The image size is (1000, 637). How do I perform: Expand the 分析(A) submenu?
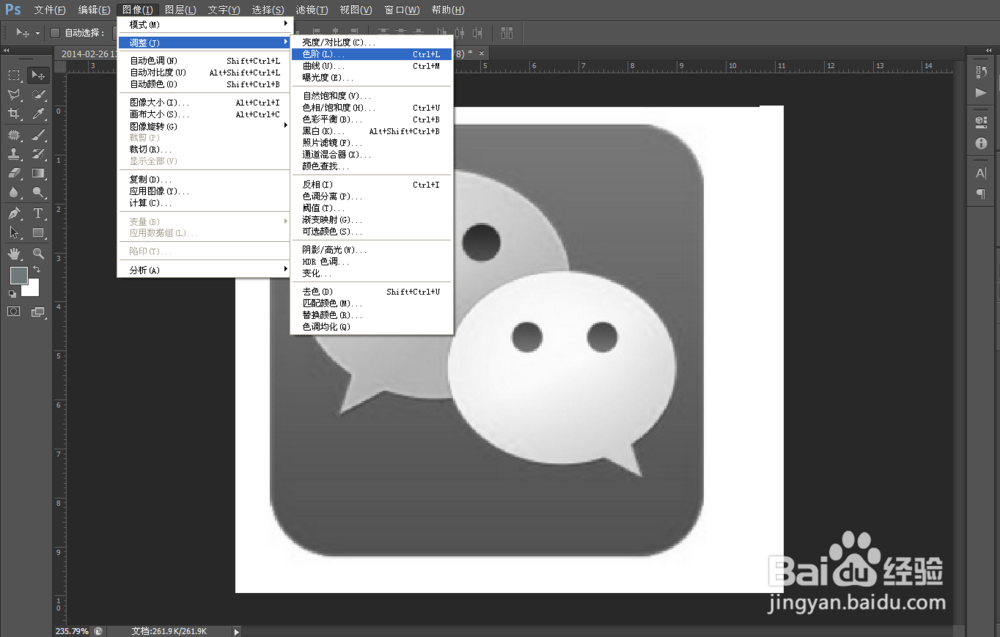(204, 270)
